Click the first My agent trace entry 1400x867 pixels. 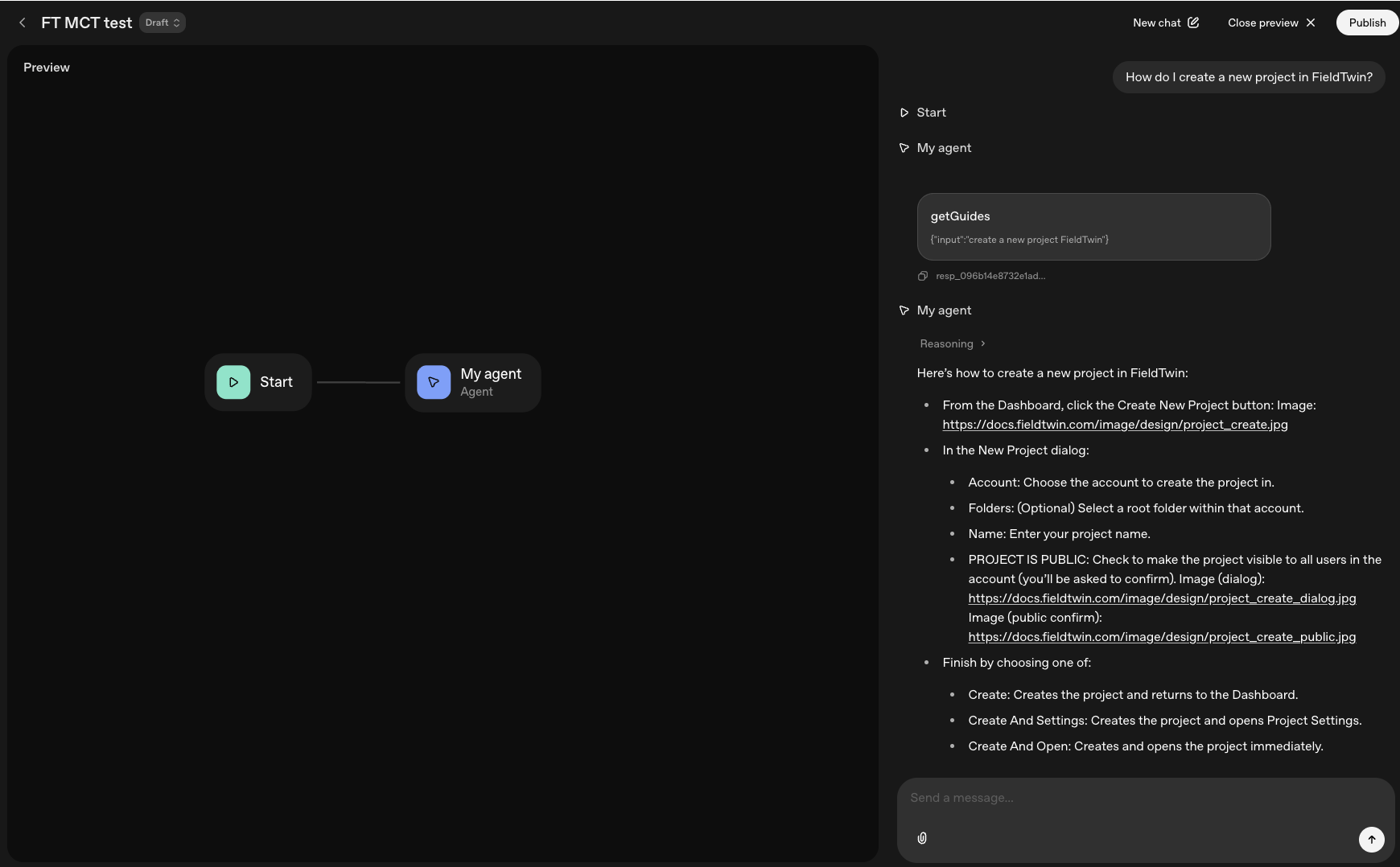point(944,148)
